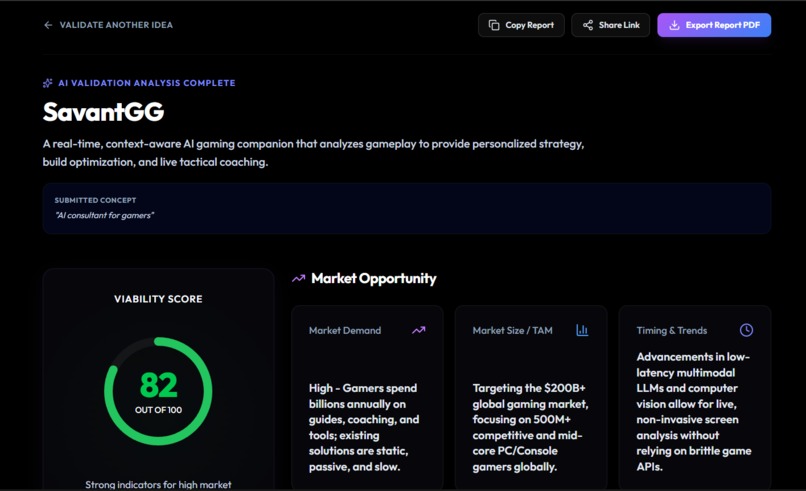Click the real-time AI gaming companion description

313,153
